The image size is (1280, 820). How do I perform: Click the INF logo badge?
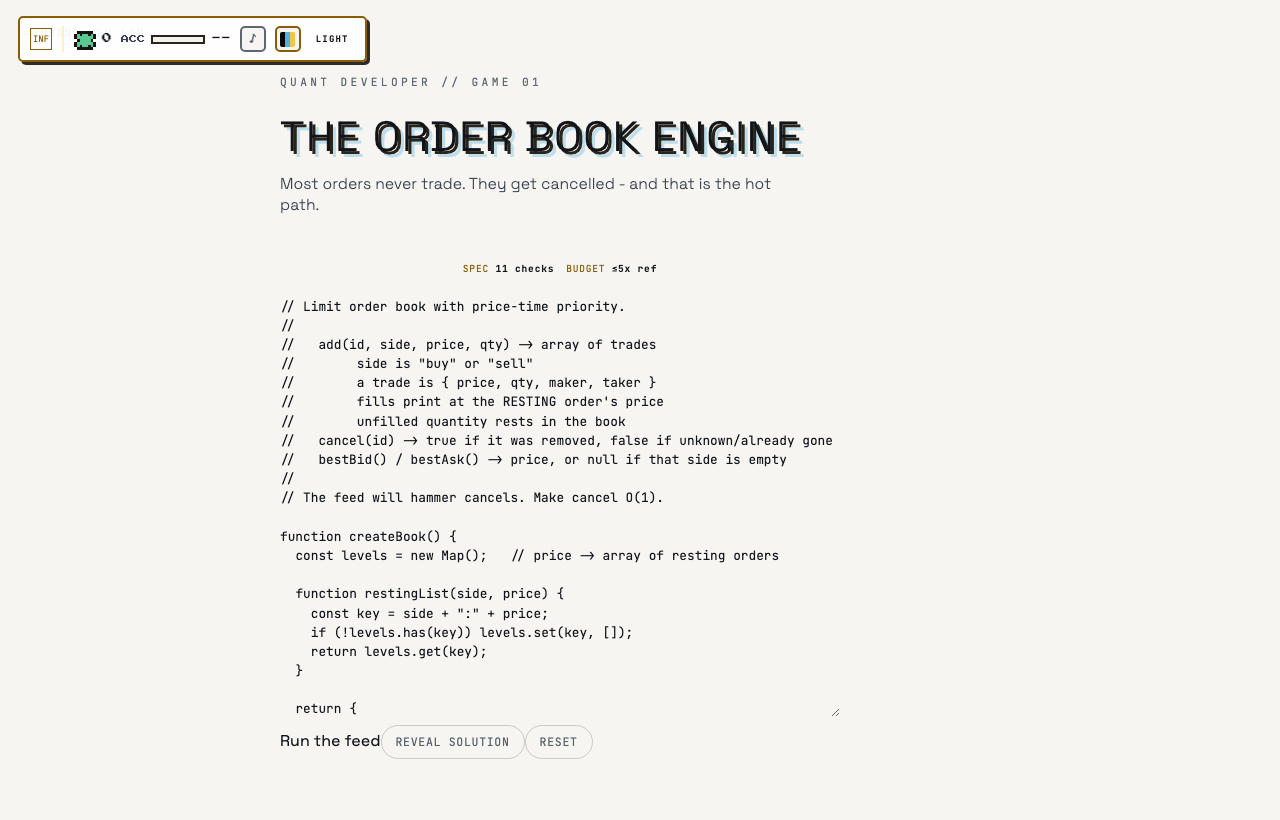coord(41,39)
